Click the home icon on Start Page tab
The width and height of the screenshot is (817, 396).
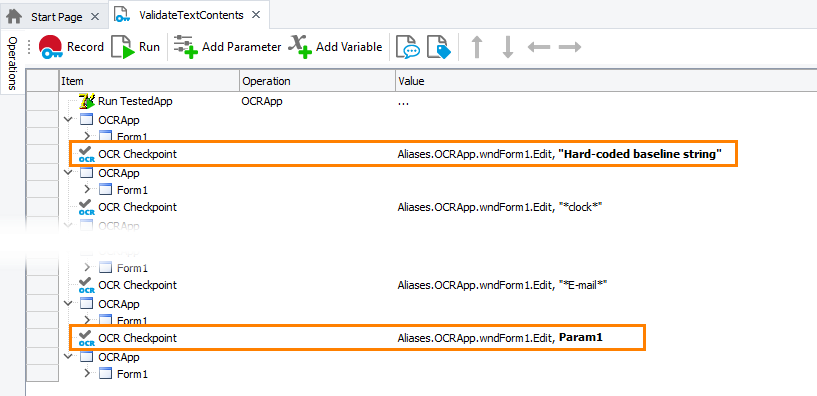pos(14,17)
